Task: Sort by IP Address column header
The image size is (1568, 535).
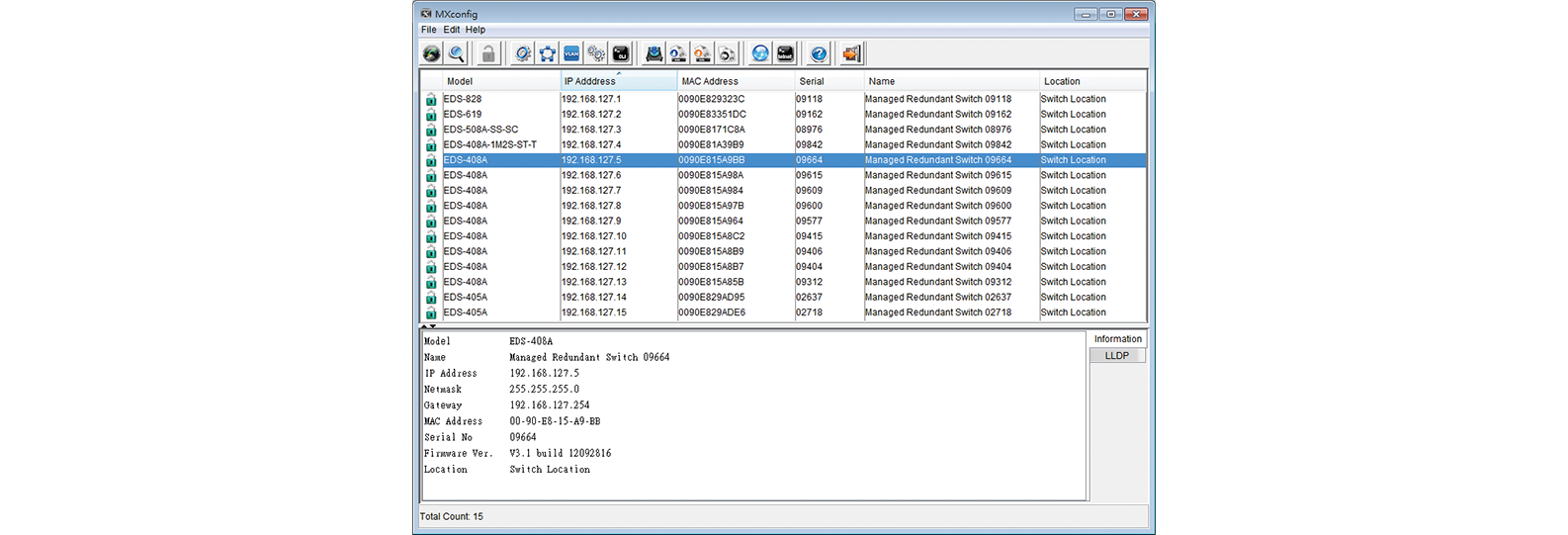Action: pos(619,81)
